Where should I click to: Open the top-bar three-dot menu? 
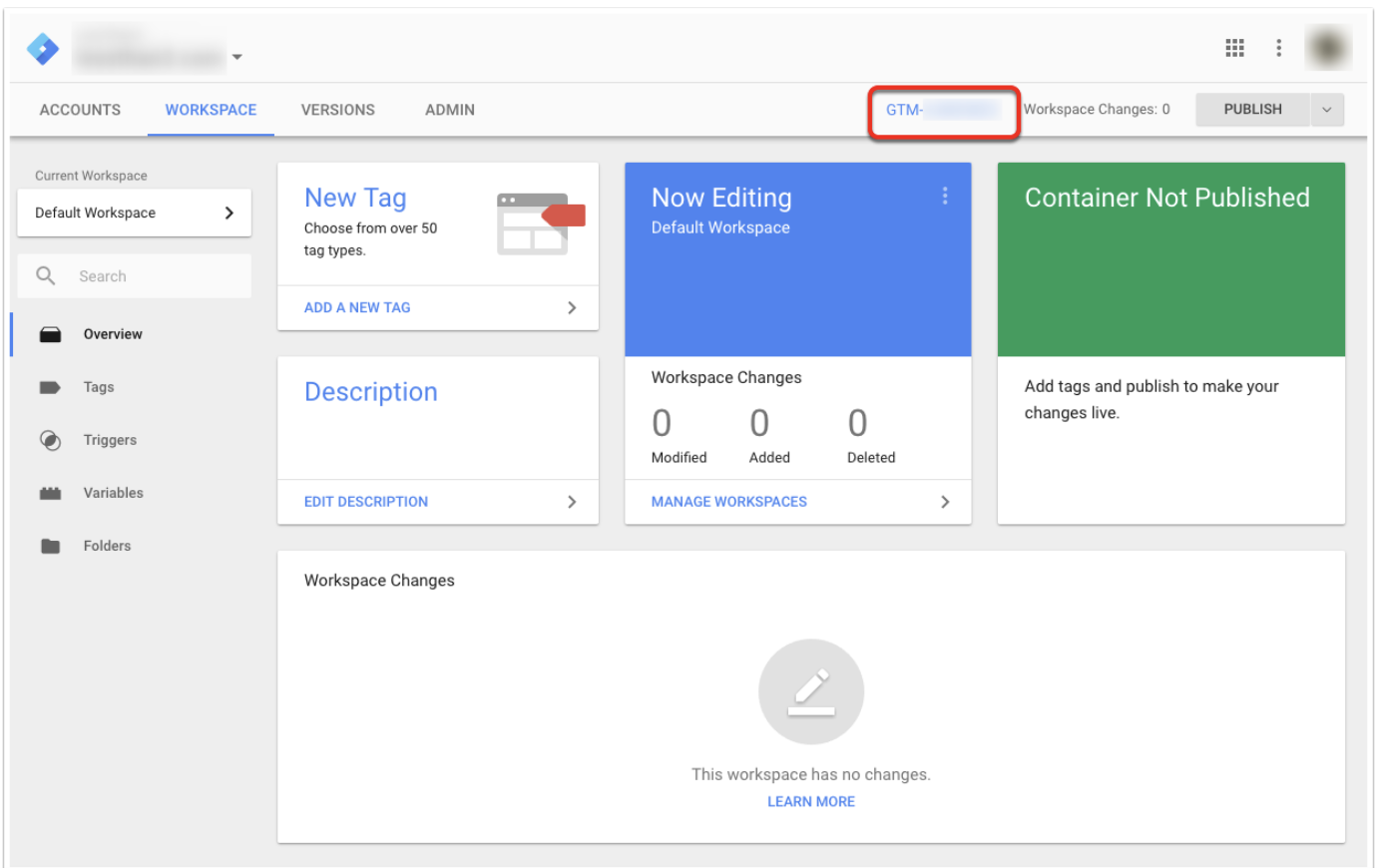1278,47
